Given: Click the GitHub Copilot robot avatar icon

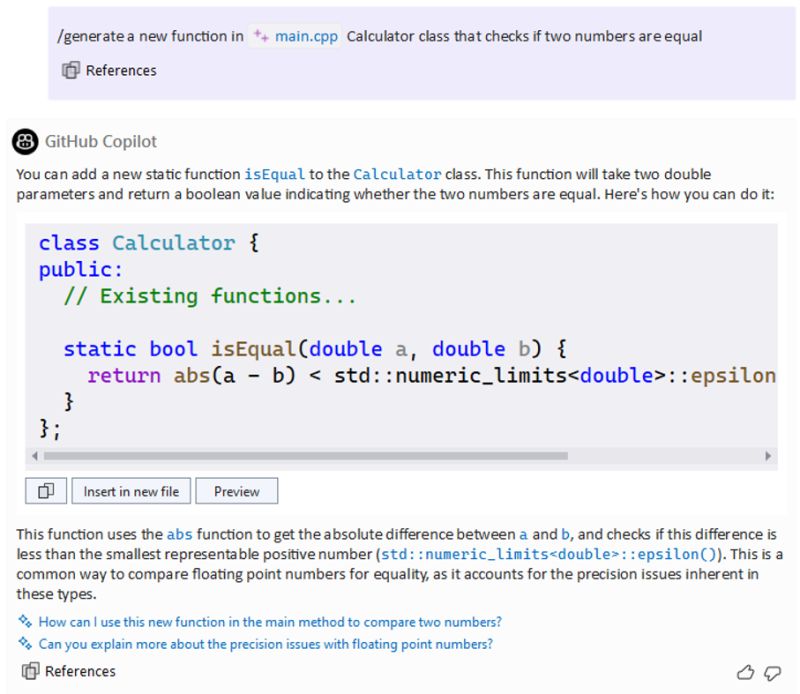Looking at the screenshot, I should click(x=24, y=141).
